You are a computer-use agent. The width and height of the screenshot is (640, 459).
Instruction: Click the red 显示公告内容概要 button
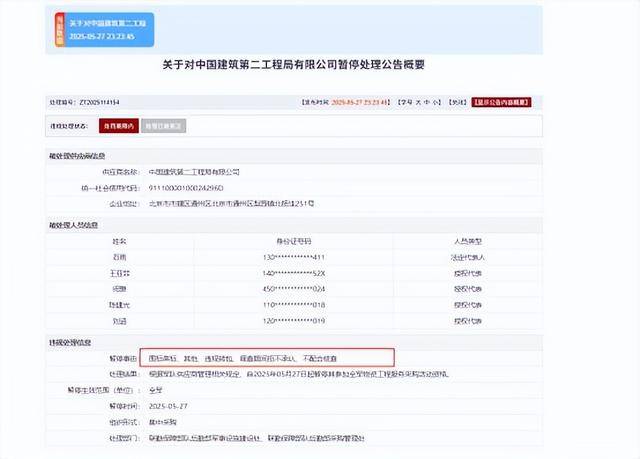[502, 102]
